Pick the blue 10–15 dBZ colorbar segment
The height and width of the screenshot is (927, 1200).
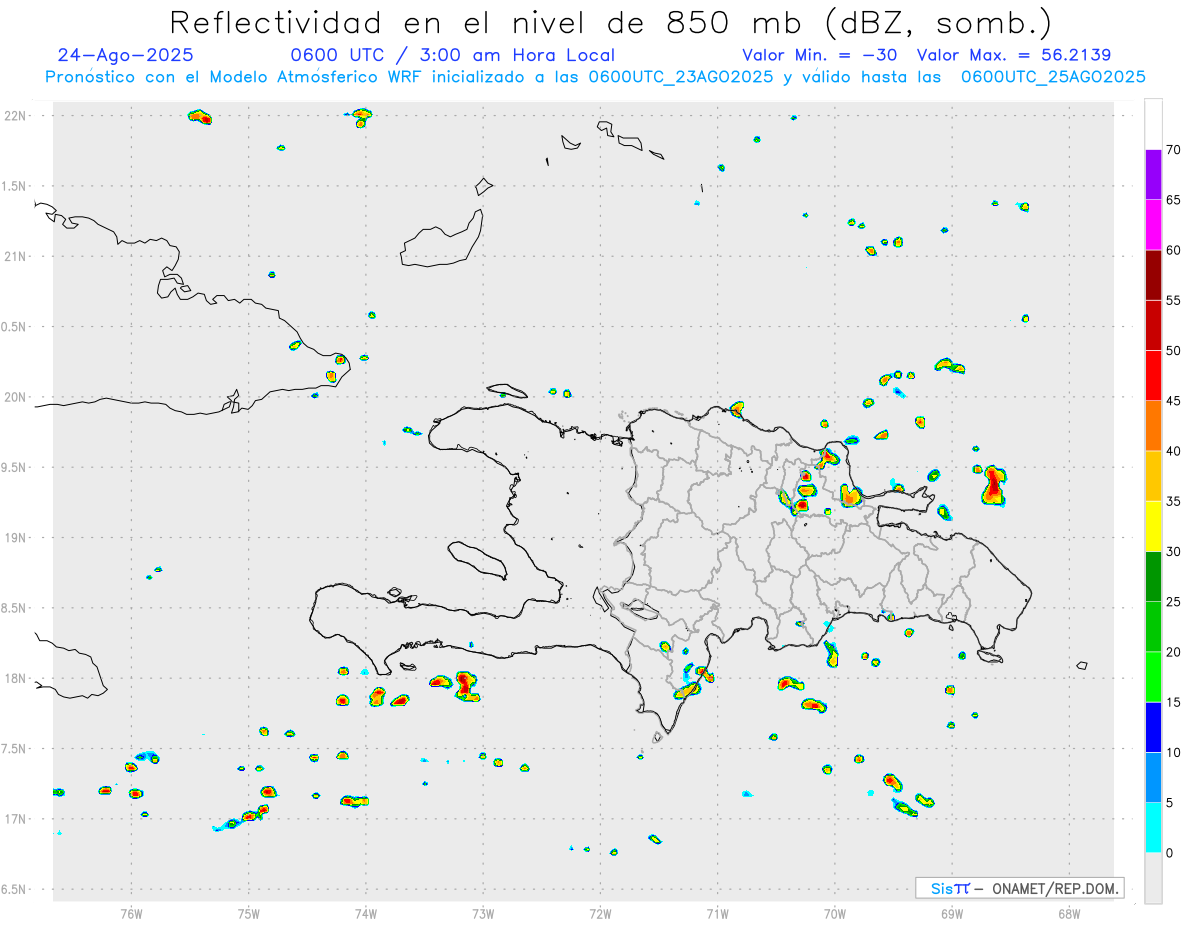click(x=1153, y=727)
